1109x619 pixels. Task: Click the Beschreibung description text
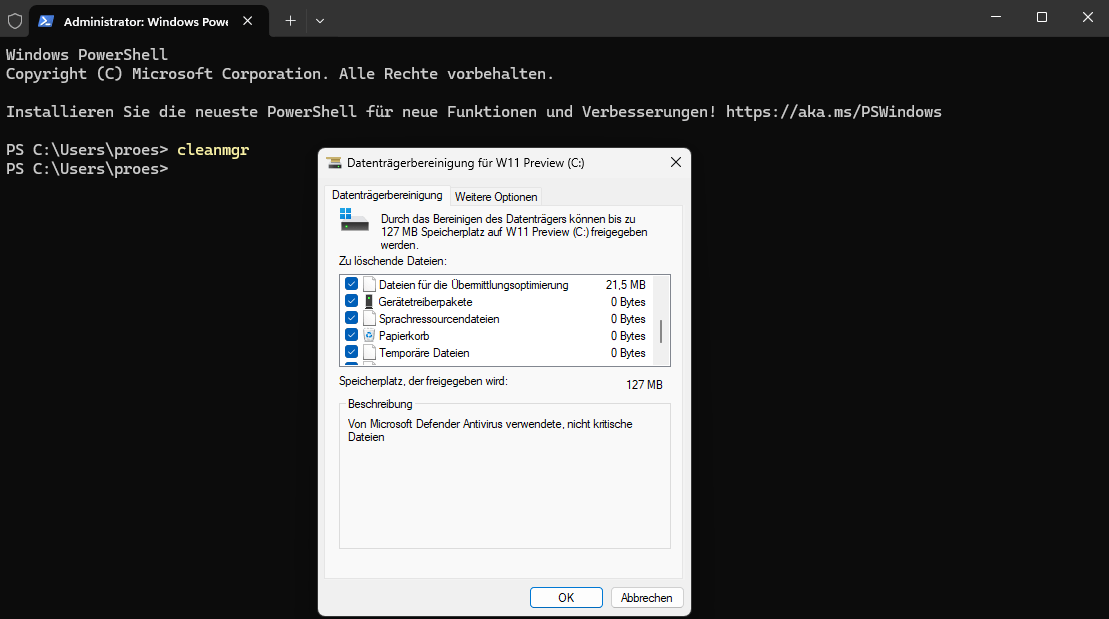tap(489, 430)
